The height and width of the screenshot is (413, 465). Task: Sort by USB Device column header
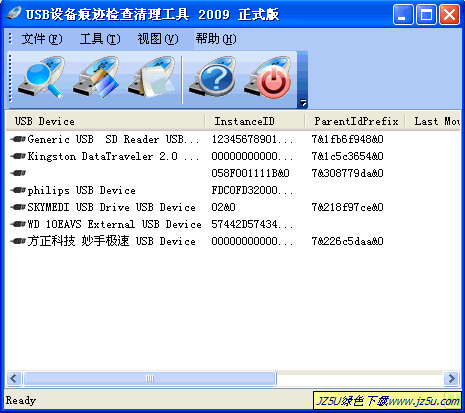click(105, 121)
